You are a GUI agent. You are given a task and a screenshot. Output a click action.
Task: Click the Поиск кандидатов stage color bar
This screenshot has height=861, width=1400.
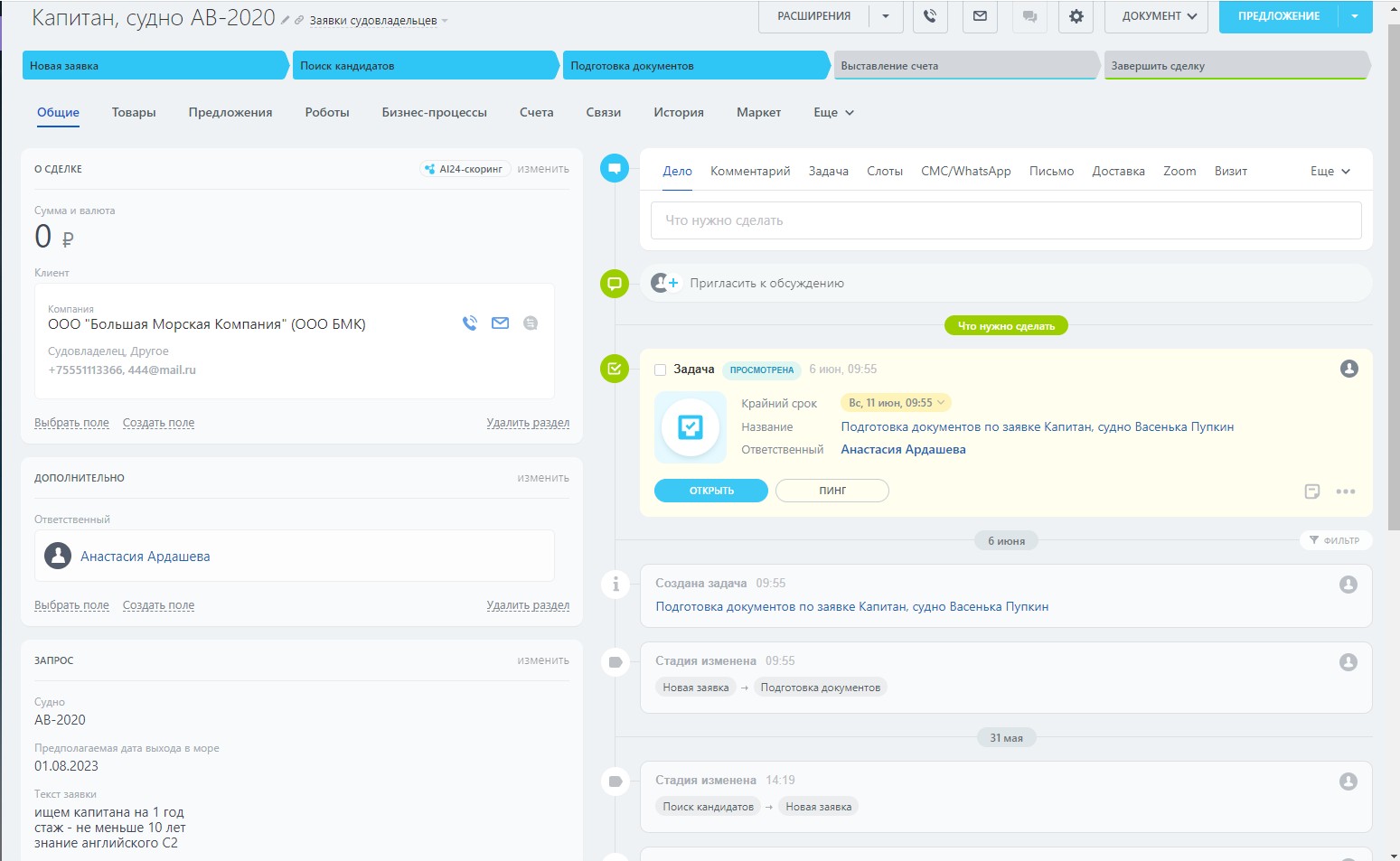coord(424,66)
